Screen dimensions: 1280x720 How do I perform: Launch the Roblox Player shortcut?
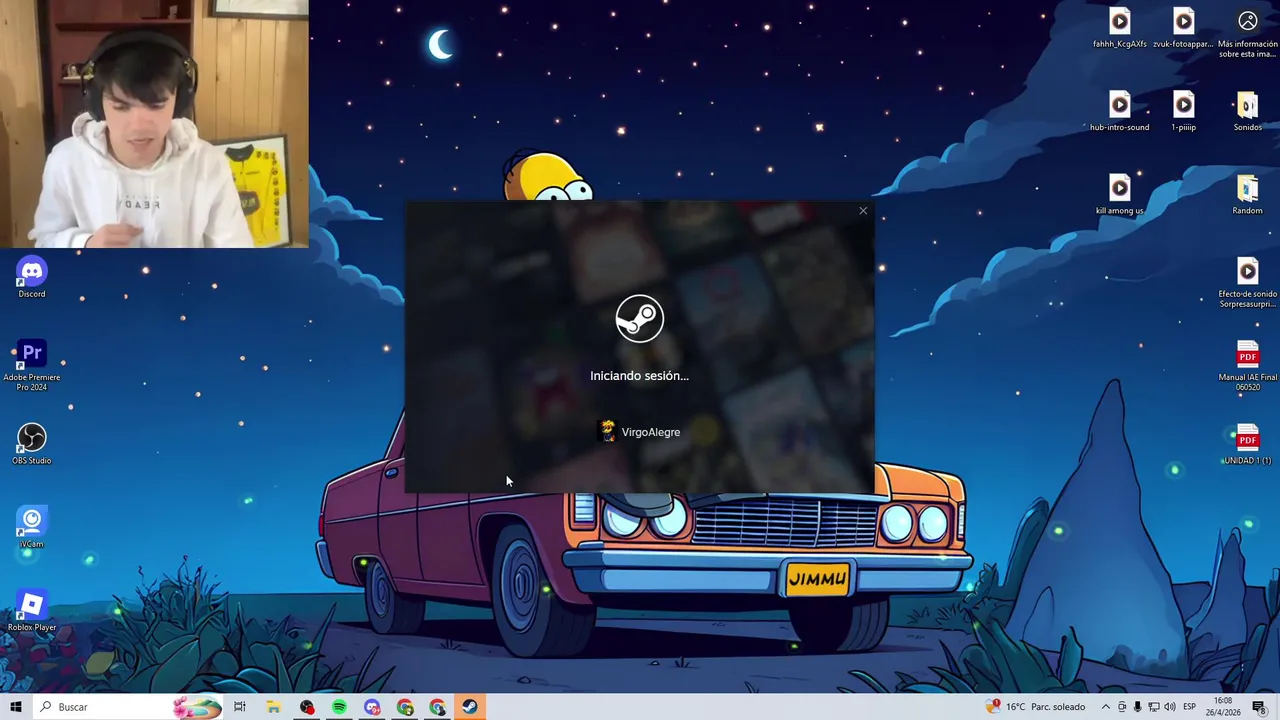[32, 610]
